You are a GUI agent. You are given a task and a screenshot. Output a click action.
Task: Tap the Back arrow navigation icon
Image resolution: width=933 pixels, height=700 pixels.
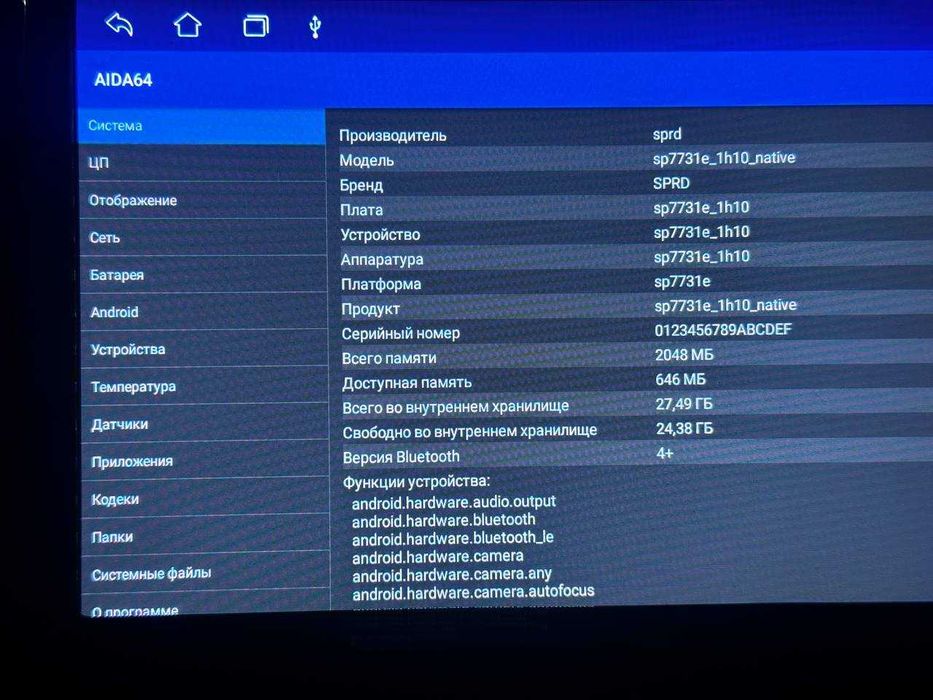pos(119,26)
